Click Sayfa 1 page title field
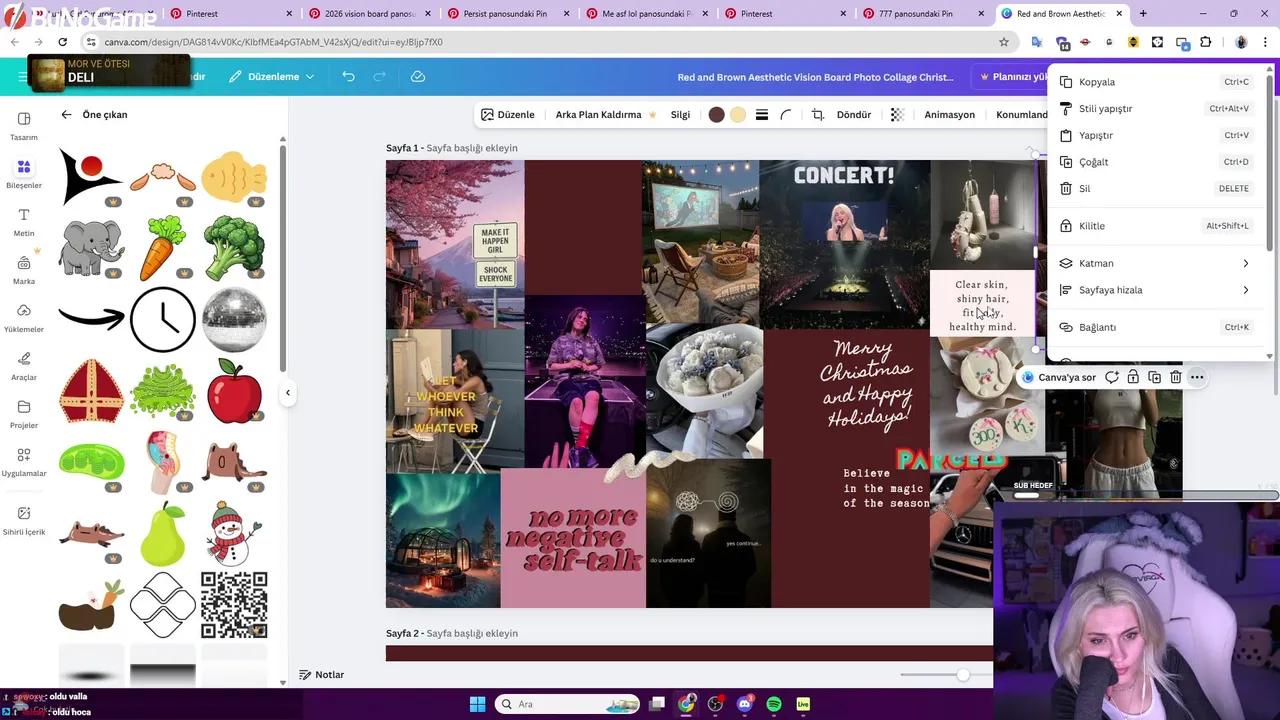The width and height of the screenshot is (1280, 720). point(472,148)
